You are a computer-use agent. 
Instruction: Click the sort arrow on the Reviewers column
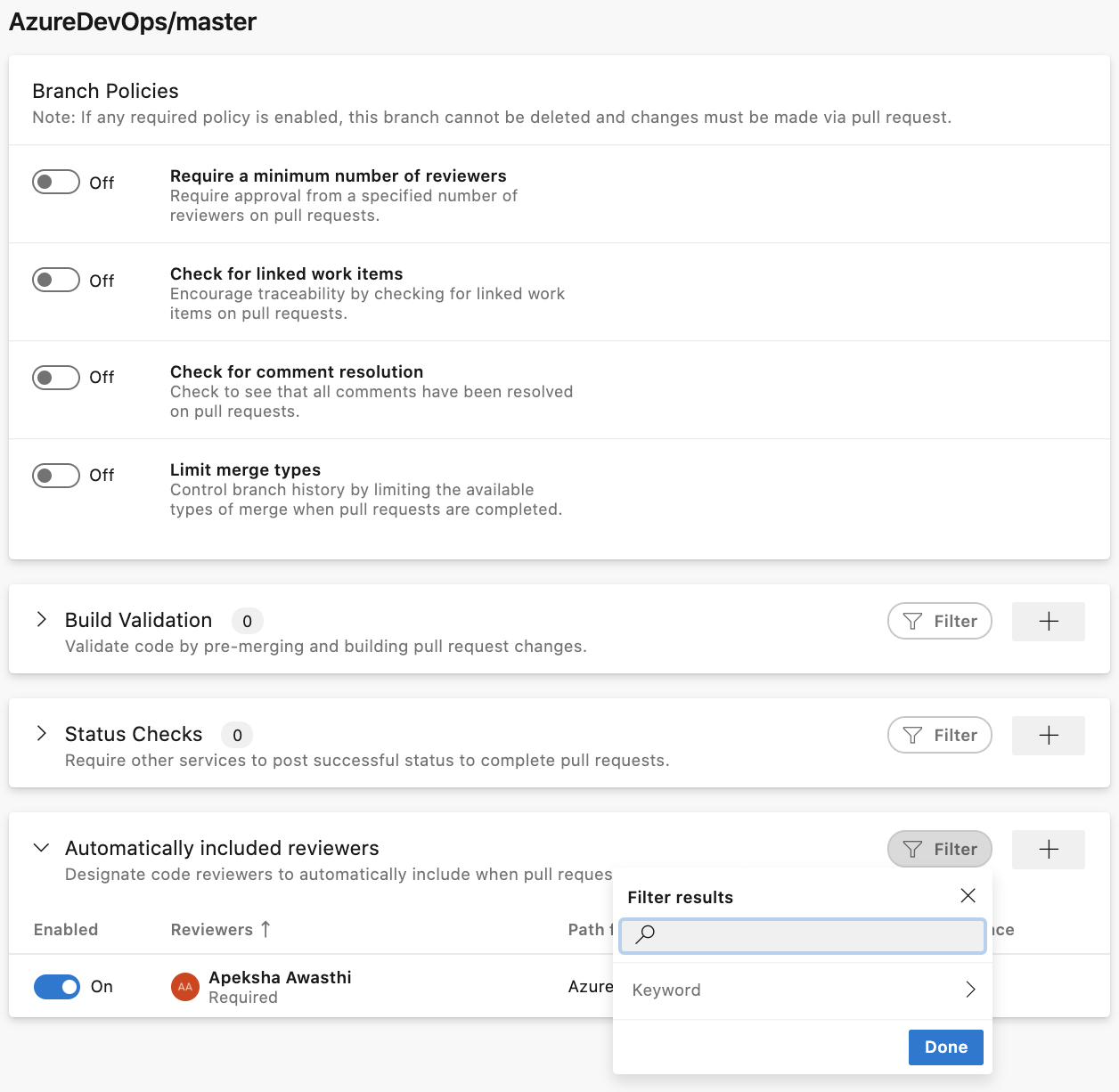[x=265, y=929]
